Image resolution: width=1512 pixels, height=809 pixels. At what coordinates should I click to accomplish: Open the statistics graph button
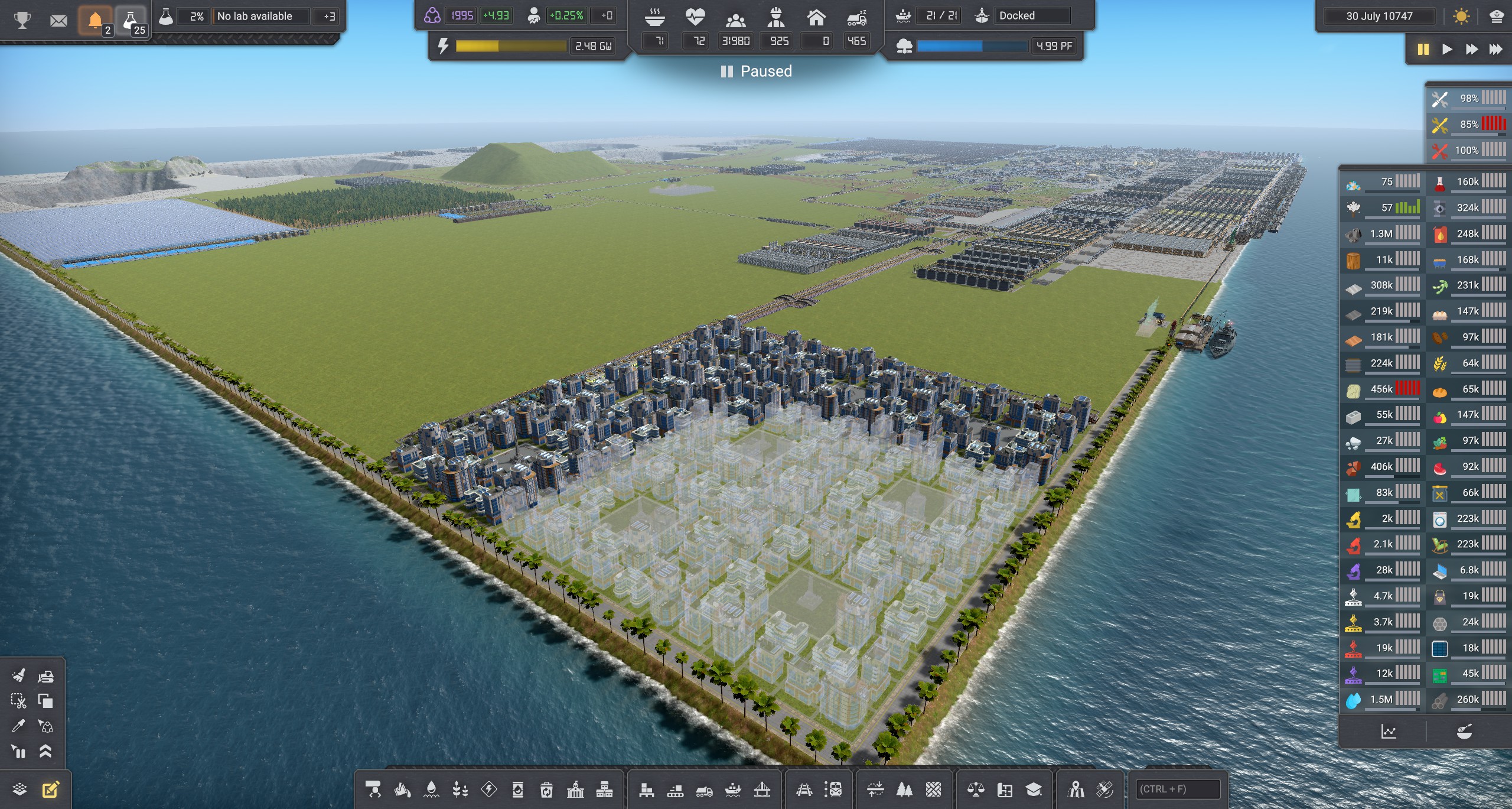point(1388,732)
